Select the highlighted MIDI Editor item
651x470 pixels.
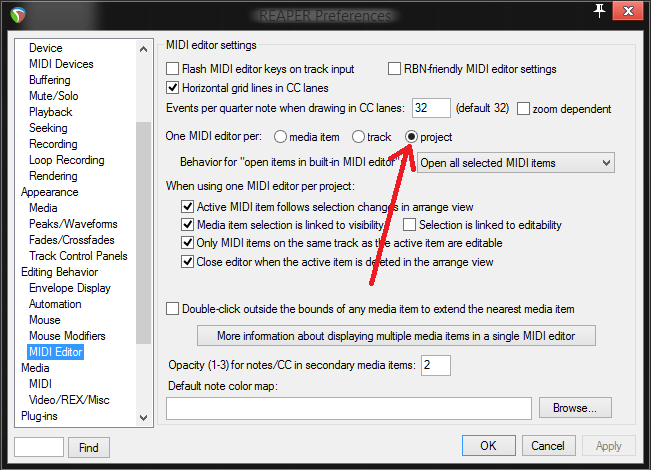[56, 352]
